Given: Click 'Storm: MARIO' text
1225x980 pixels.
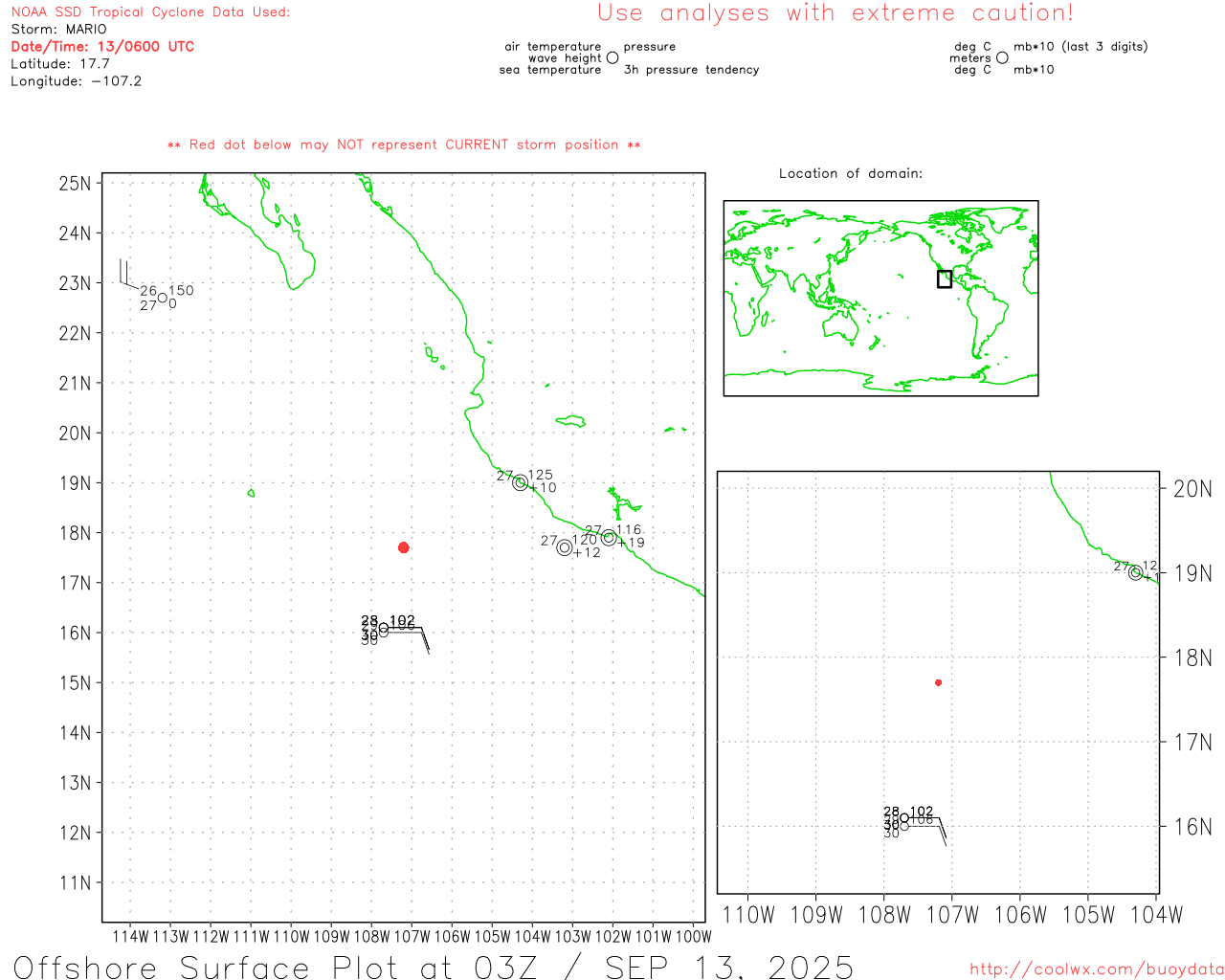Looking at the screenshot, I should (x=58, y=30).
